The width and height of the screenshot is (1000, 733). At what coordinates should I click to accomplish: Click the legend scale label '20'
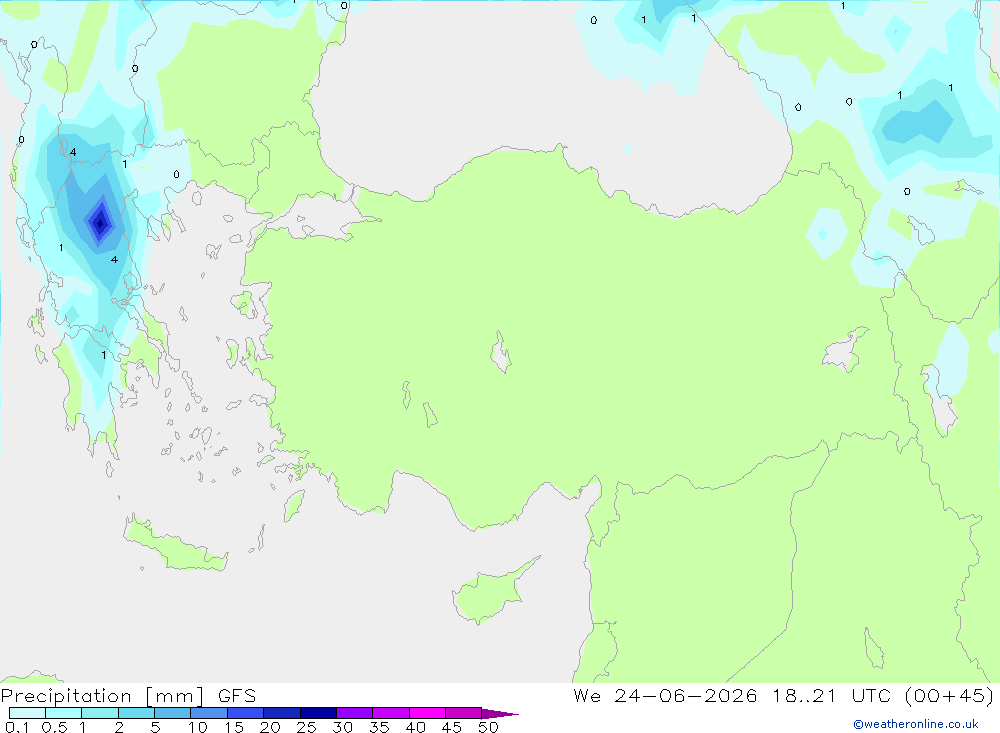pyautogui.click(x=270, y=727)
